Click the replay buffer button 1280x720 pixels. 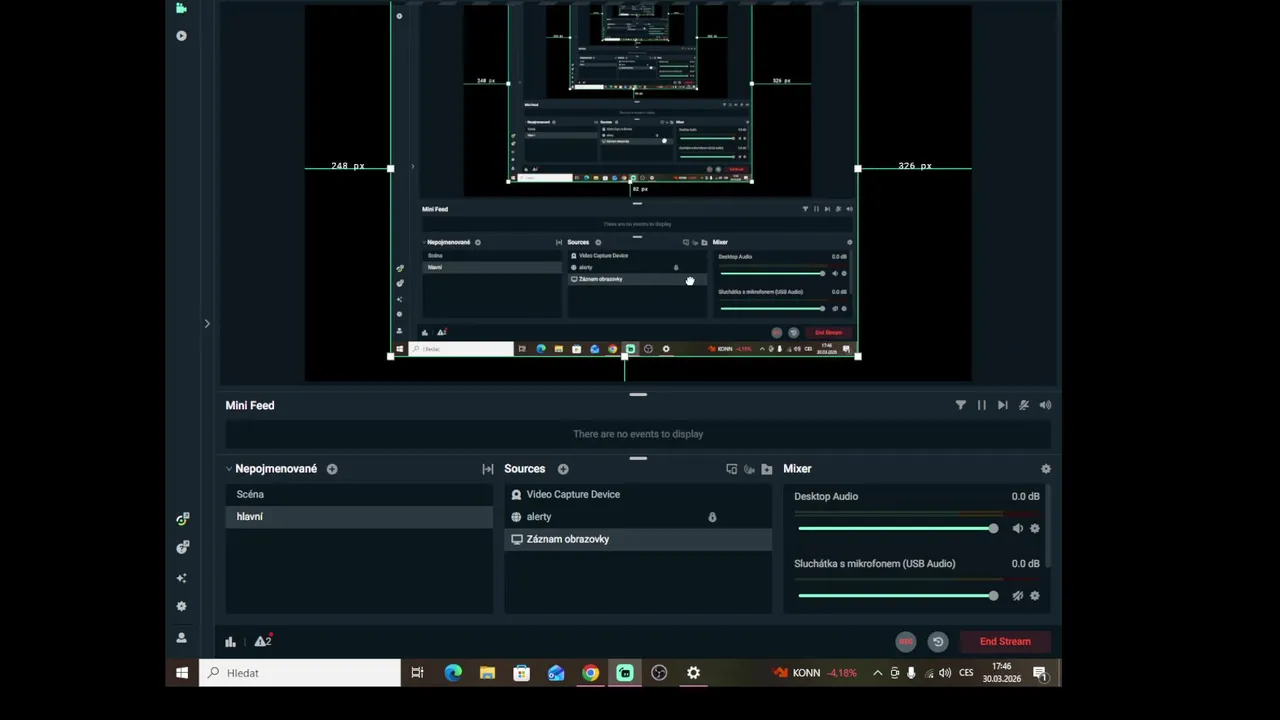[x=938, y=642]
